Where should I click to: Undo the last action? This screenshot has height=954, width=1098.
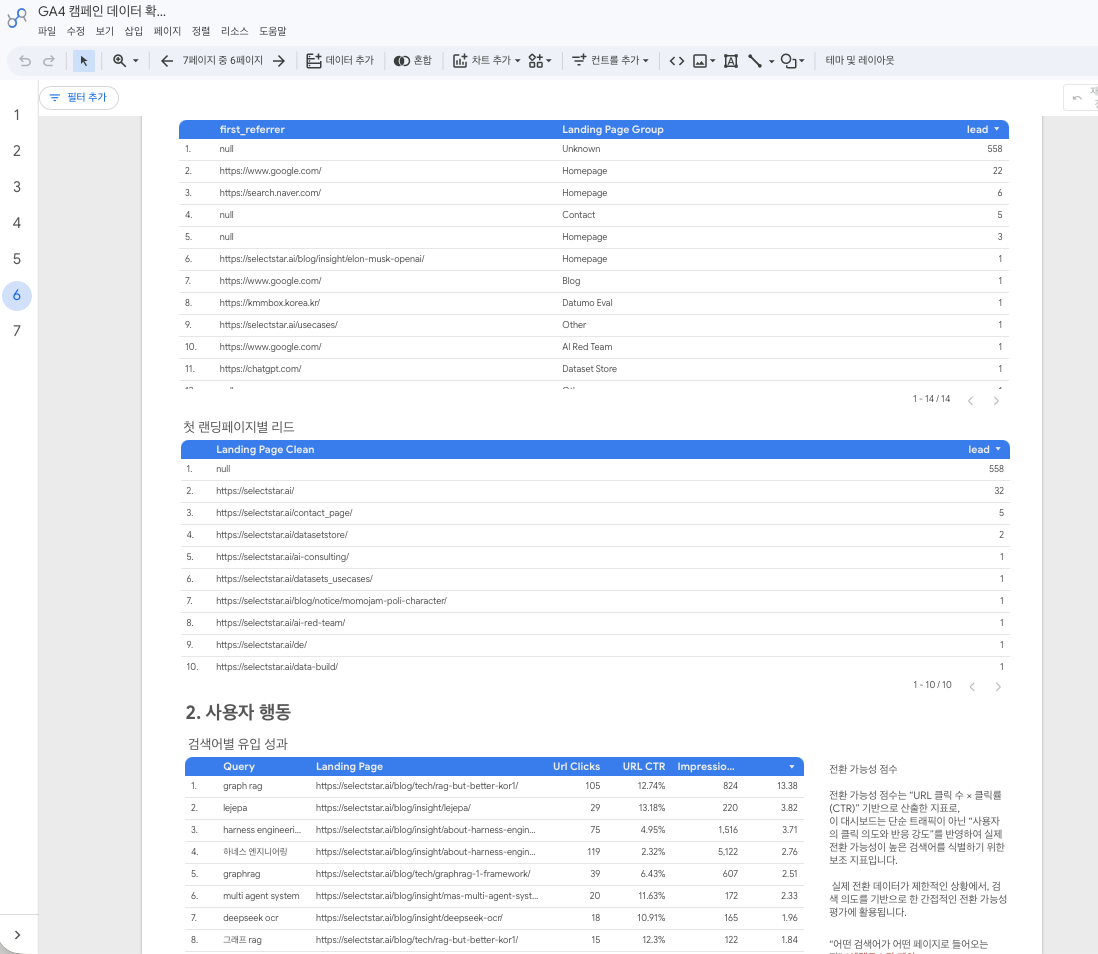pos(25,61)
